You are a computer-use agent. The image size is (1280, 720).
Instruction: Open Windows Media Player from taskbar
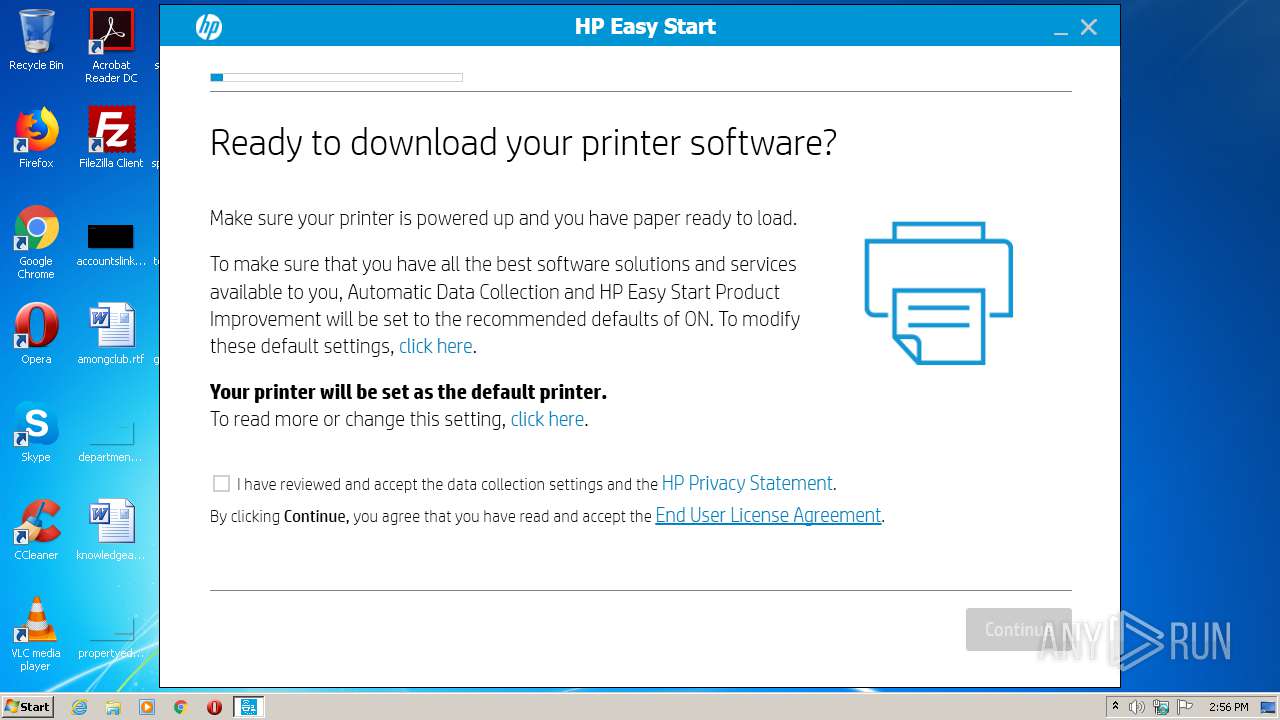(x=147, y=707)
